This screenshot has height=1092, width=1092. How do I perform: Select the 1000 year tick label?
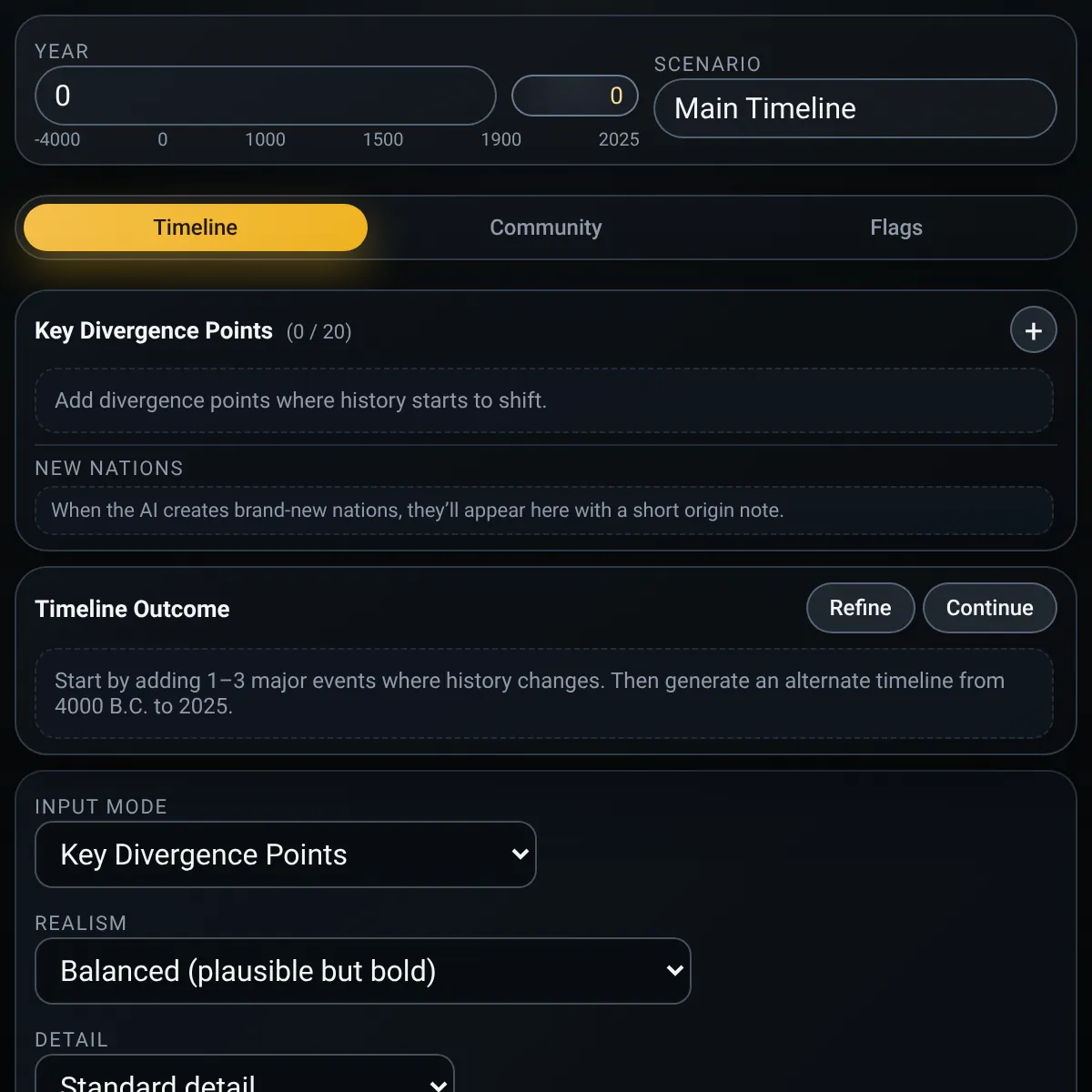pos(265,139)
